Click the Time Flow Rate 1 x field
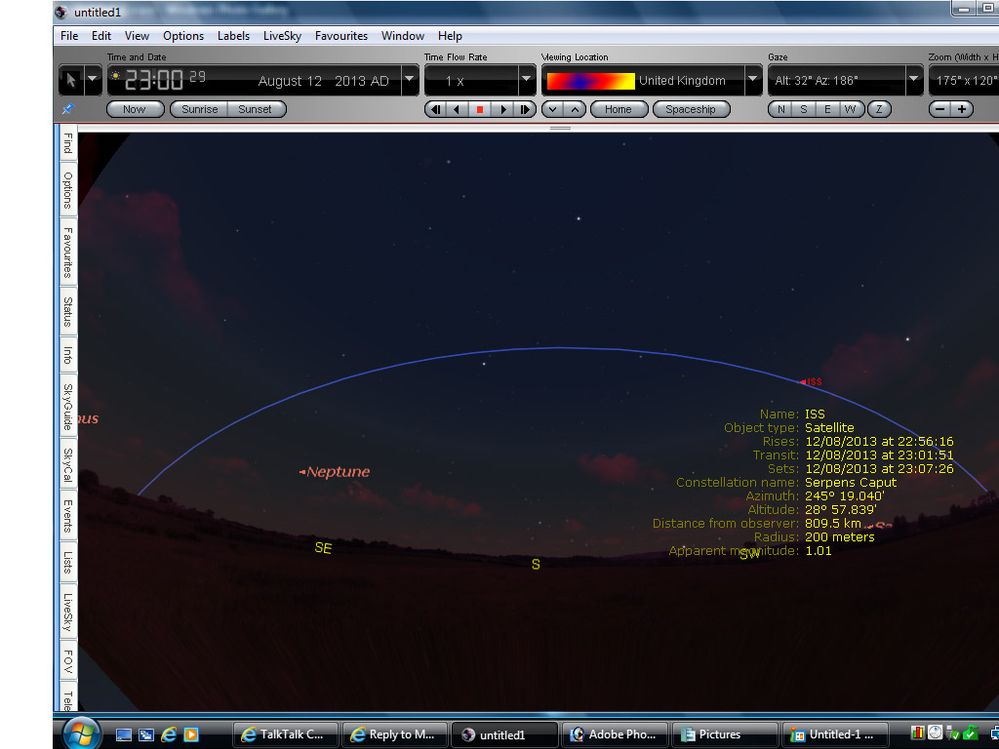 pos(471,80)
